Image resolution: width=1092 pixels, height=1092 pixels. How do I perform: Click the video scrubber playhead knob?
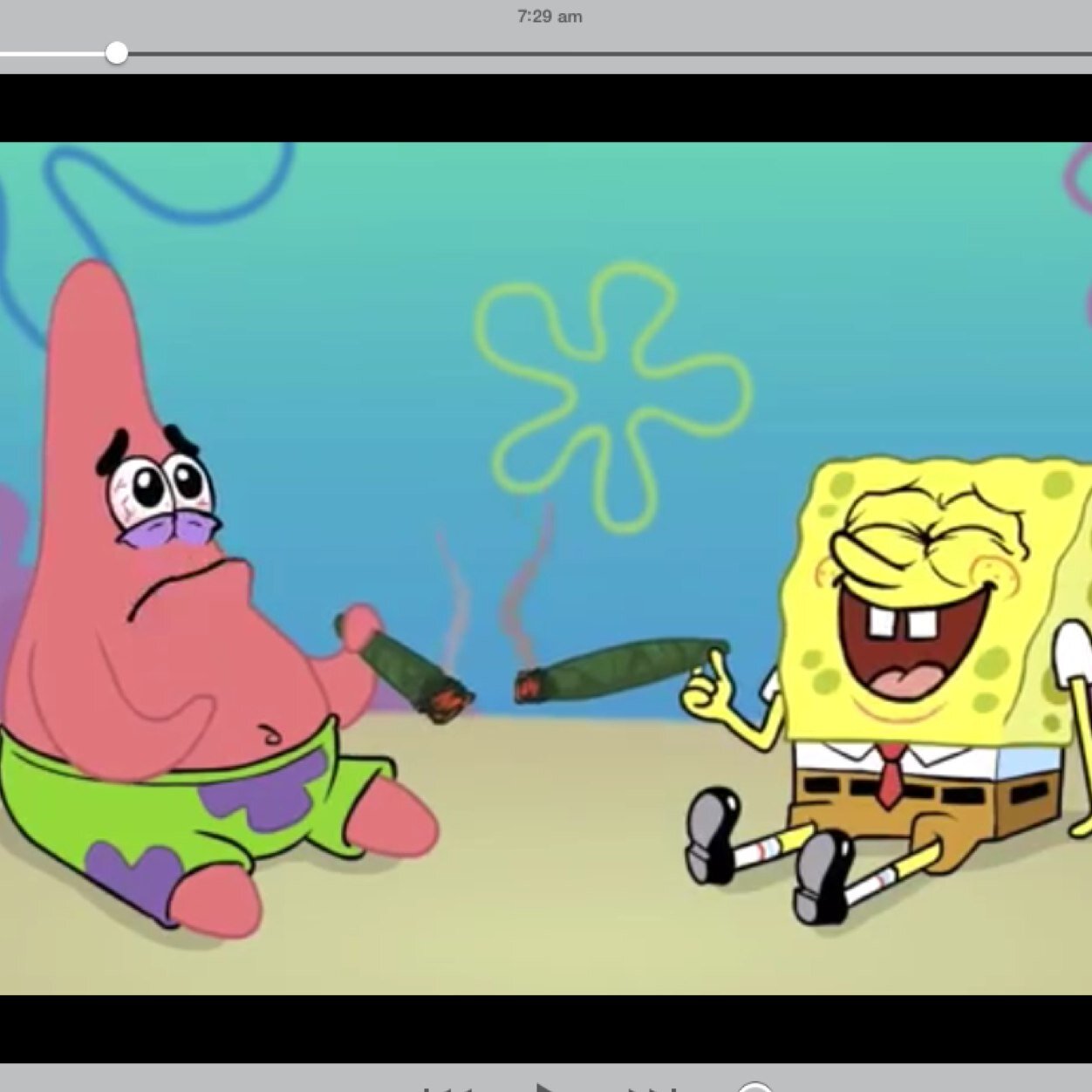point(116,53)
